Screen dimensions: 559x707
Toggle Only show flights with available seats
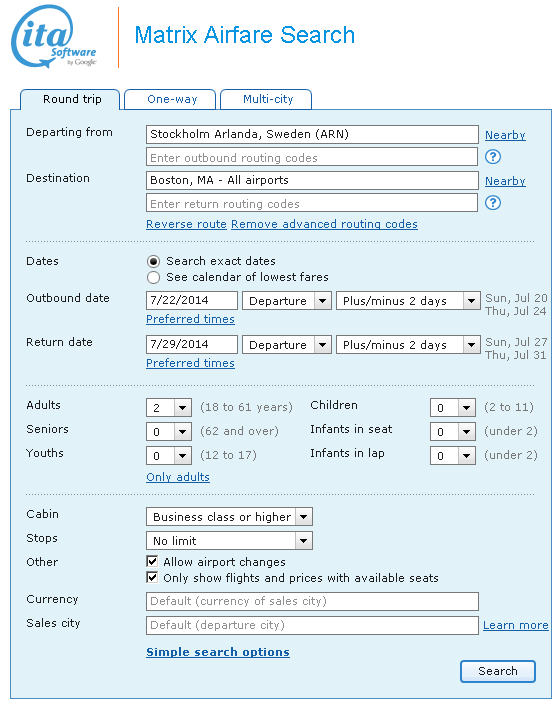tap(152, 577)
